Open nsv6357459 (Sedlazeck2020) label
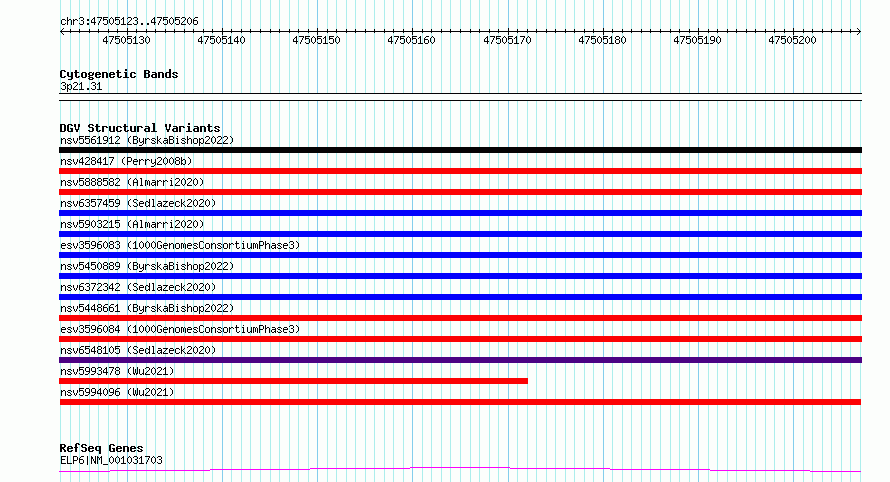 pyautogui.click(x=138, y=203)
